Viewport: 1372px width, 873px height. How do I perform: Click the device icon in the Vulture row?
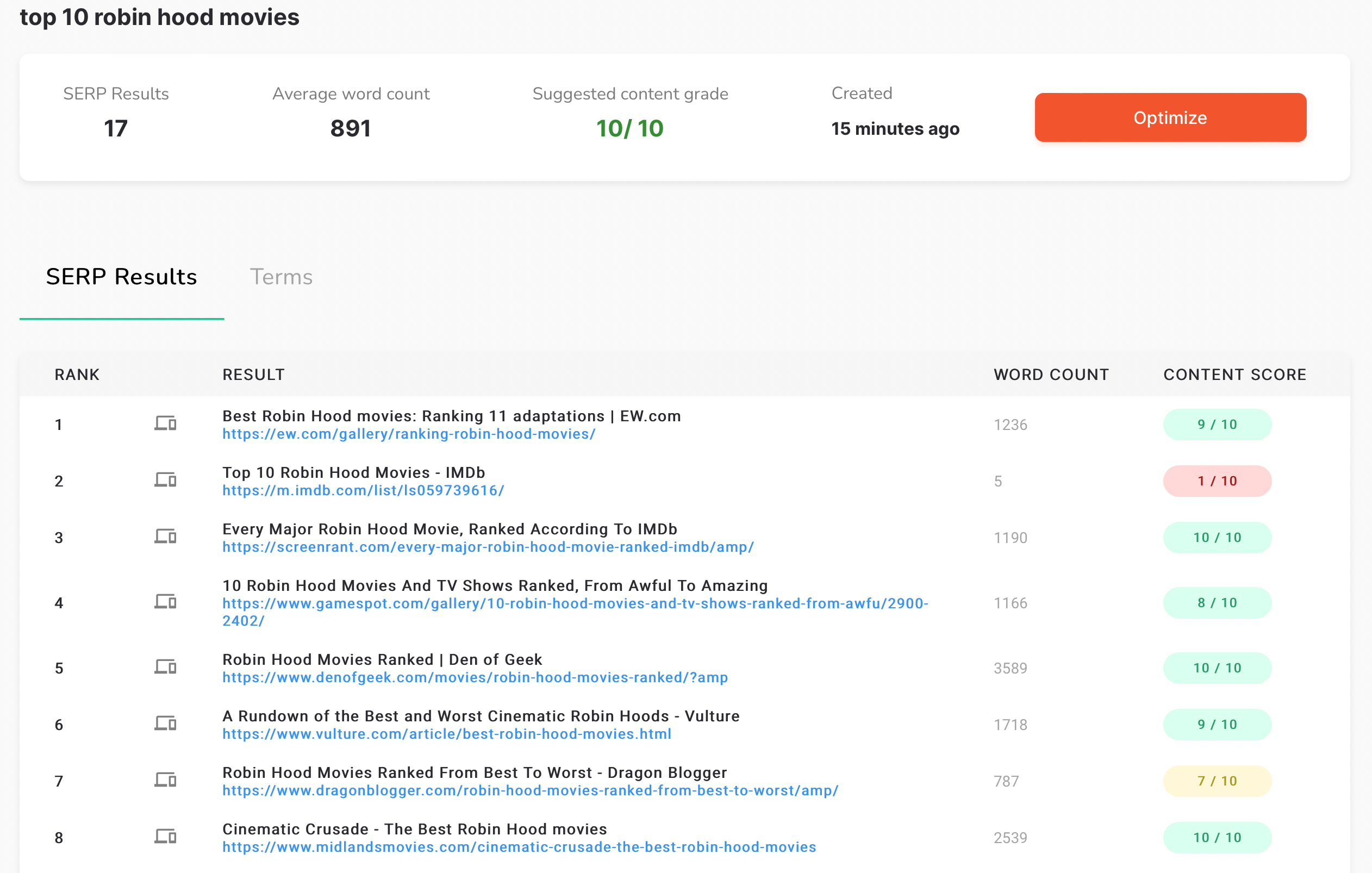pyautogui.click(x=165, y=724)
